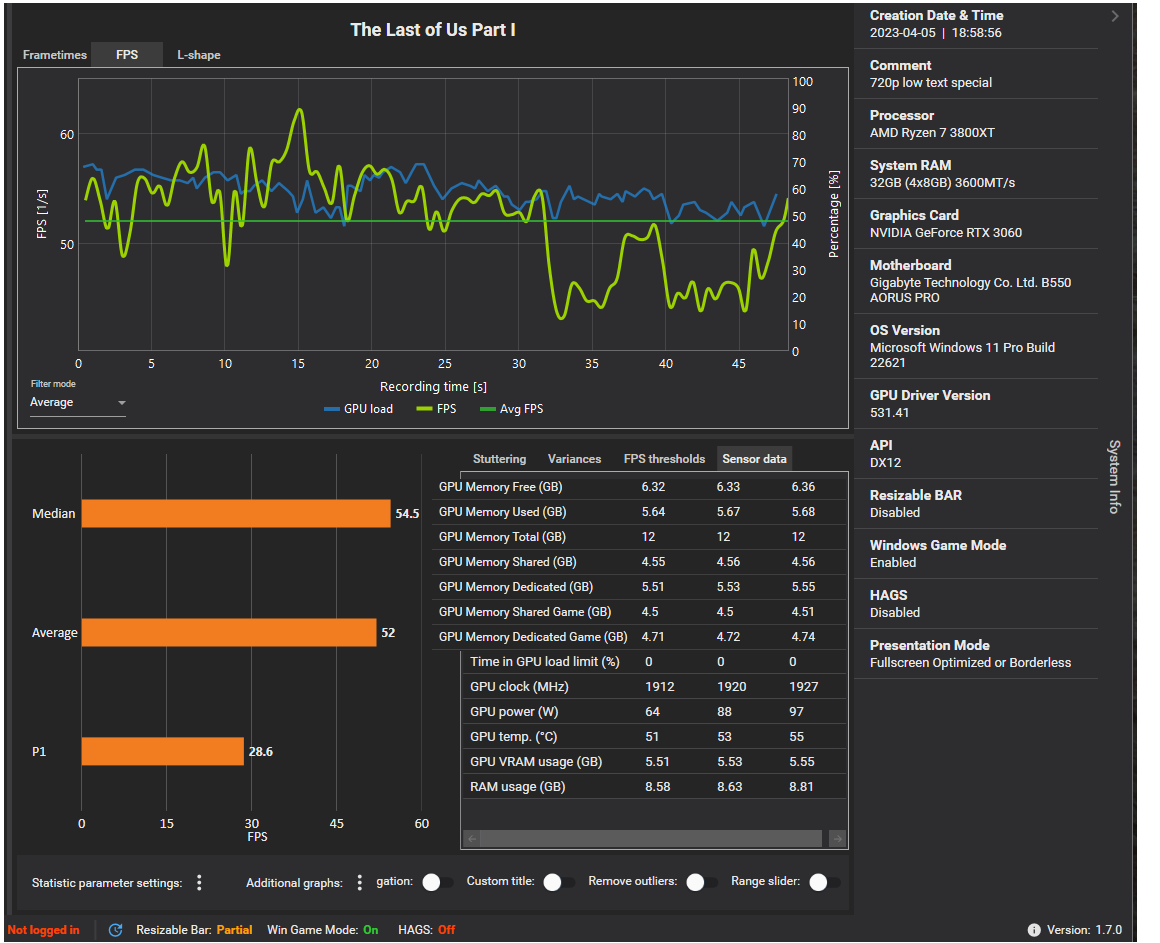This screenshot has width=1160, height=943.
Task: Click HAGS Disabled entry in System Info
Action: (x=894, y=612)
